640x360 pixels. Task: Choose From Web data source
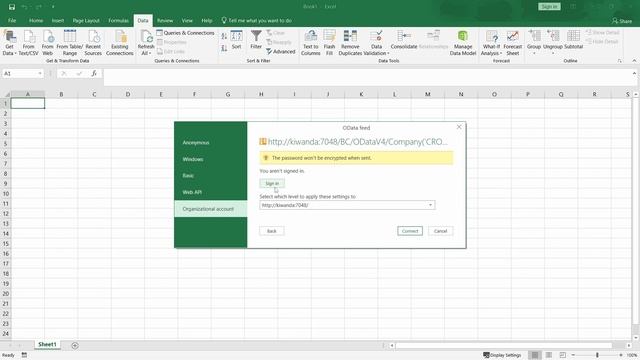tap(48, 42)
